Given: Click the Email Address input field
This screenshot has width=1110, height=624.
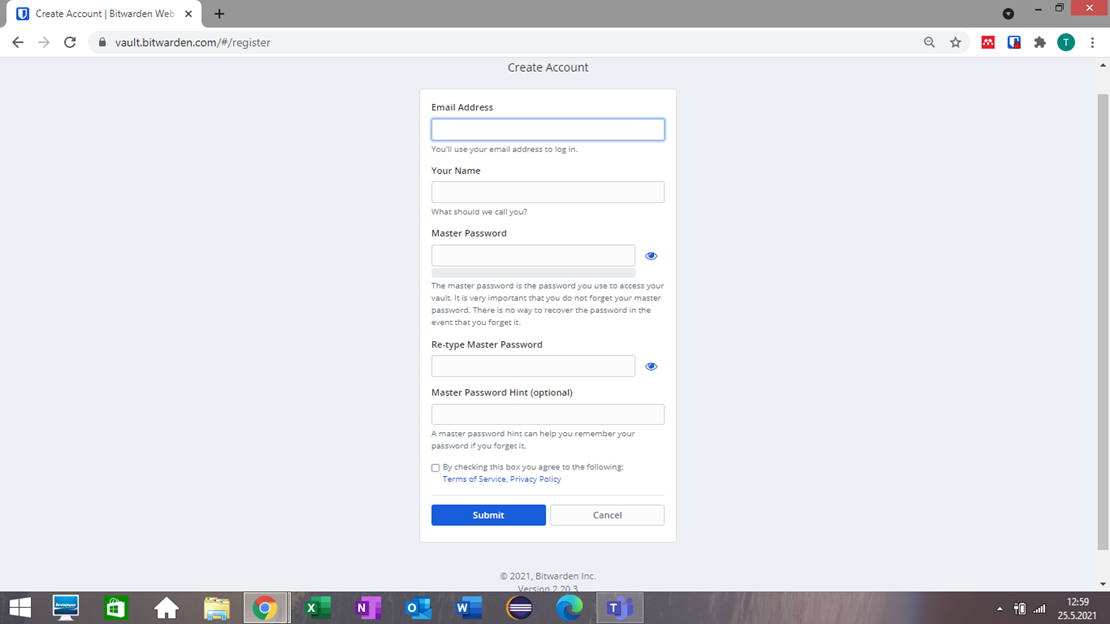Looking at the screenshot, I should [x=547, y=130].
